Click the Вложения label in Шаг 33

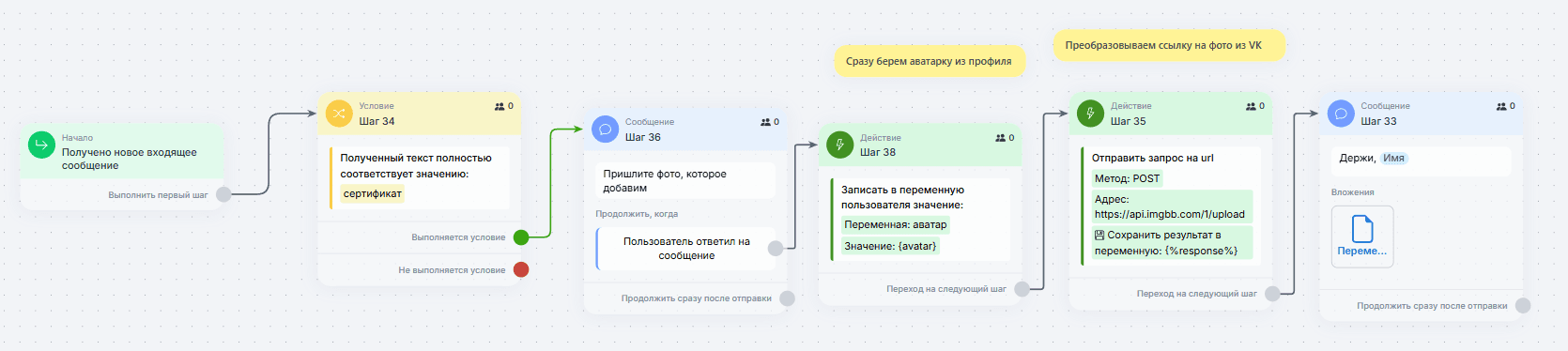coord(1352,192)
